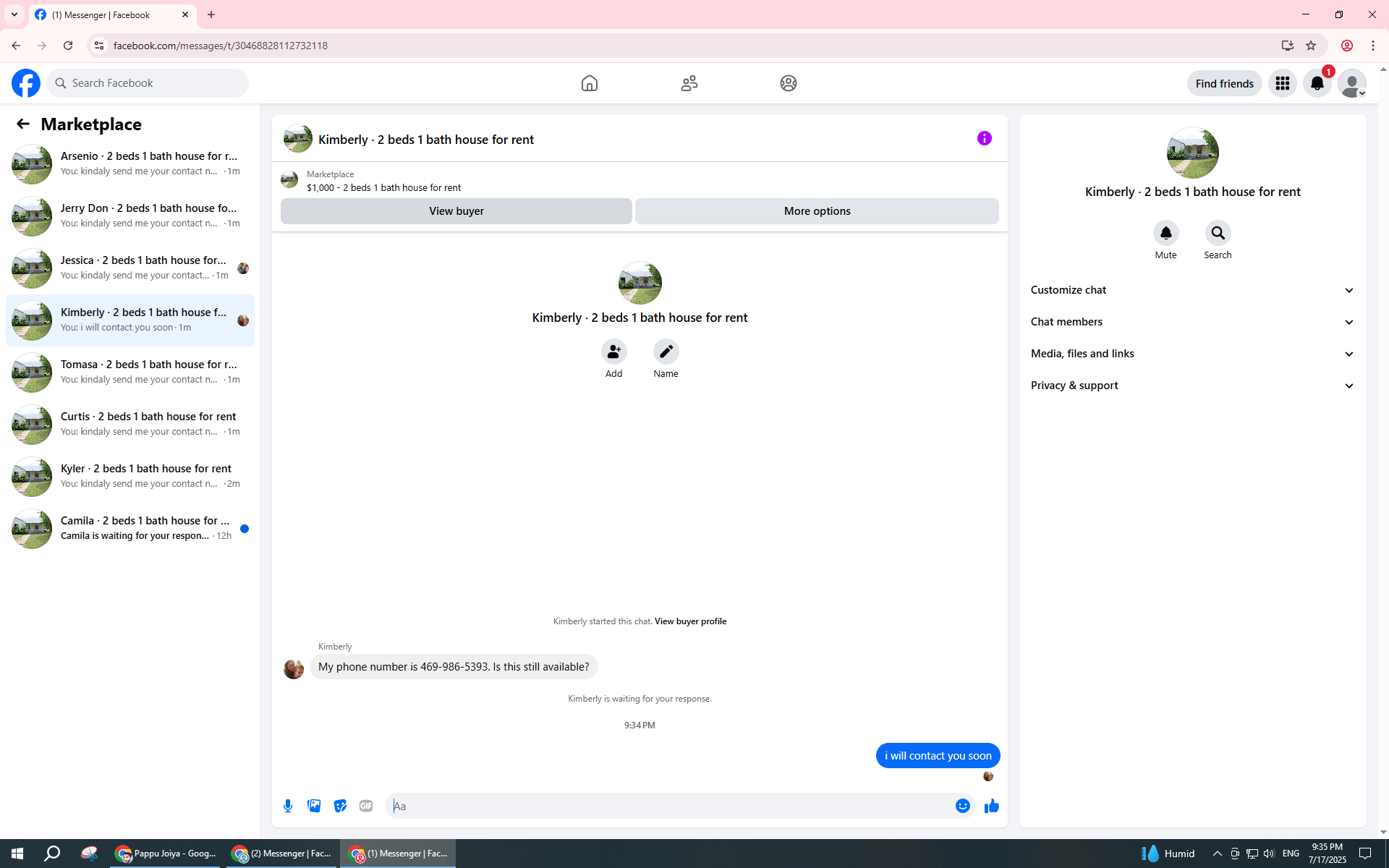Open the Facebook home logo
1389x868 pixels.
[x=26, y=83]
